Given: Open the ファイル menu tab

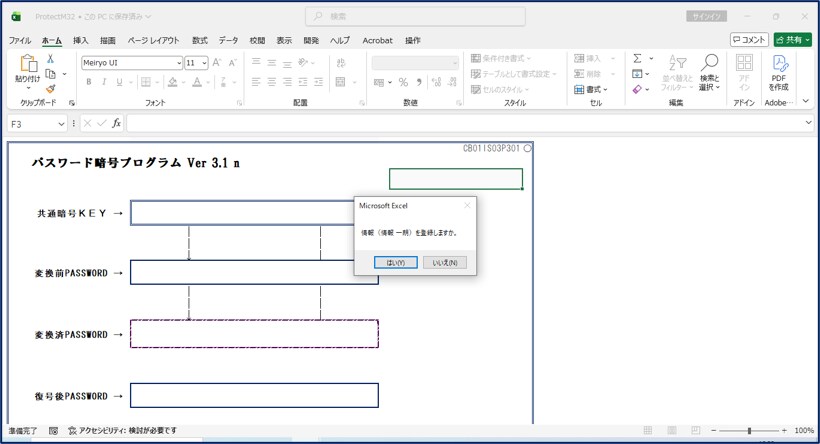Looking at the screenshot, I should [20, 40].
